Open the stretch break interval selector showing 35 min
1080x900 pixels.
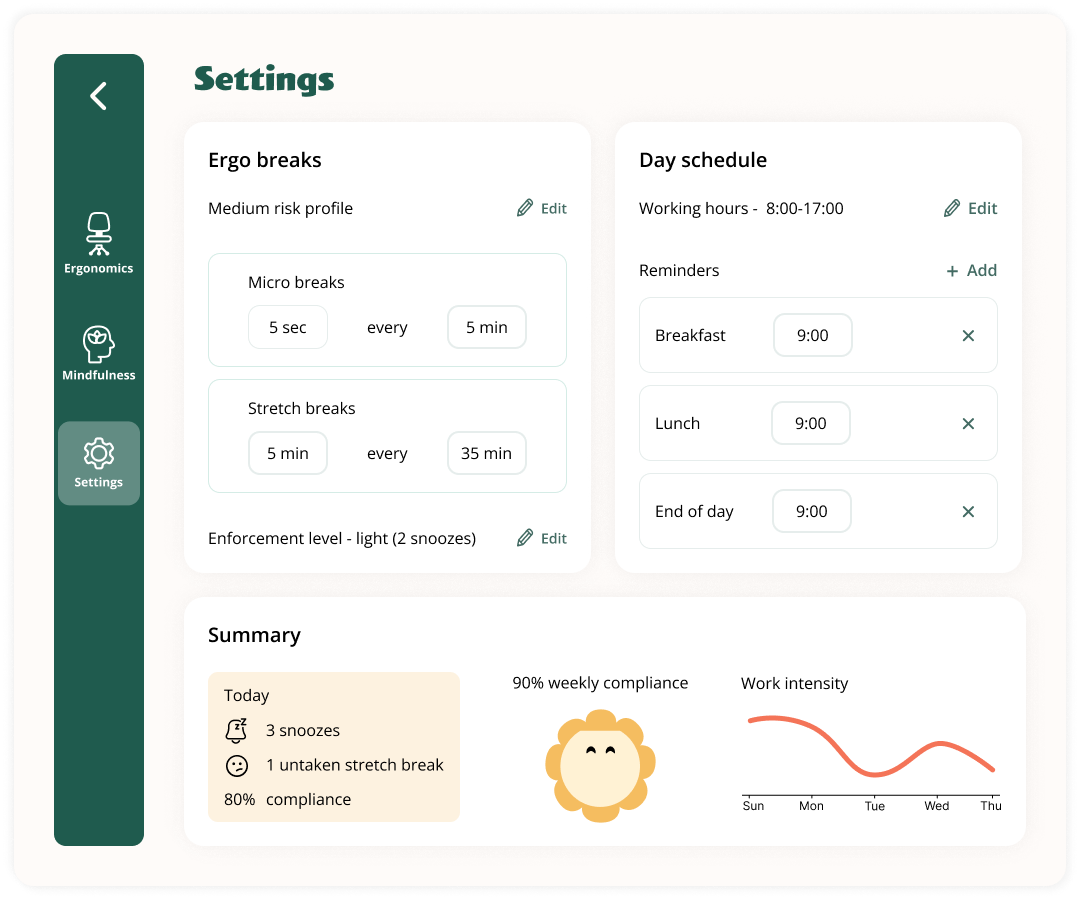(486, 453)
